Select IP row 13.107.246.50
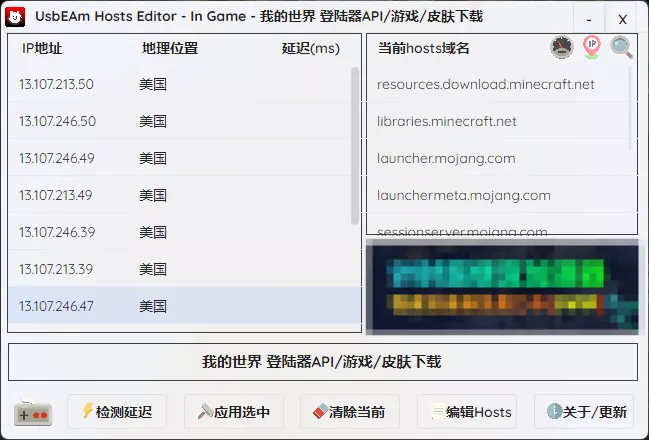Image resolution: width=649 pixels, height=440 pixels. (180, 121)
